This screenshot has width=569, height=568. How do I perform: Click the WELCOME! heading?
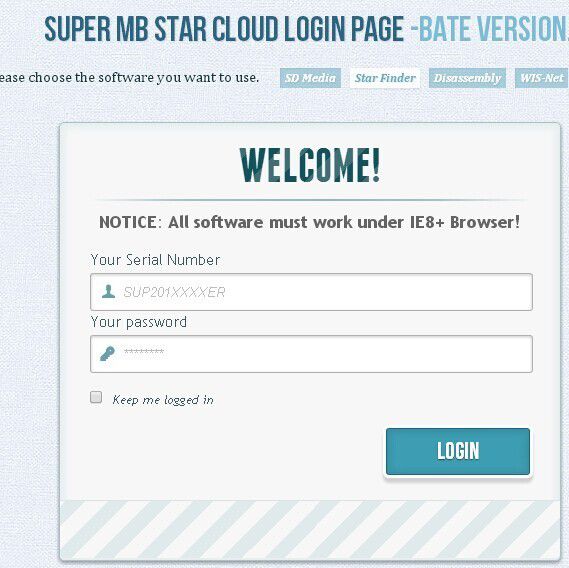pyautogui.click(x=310, y=165)
